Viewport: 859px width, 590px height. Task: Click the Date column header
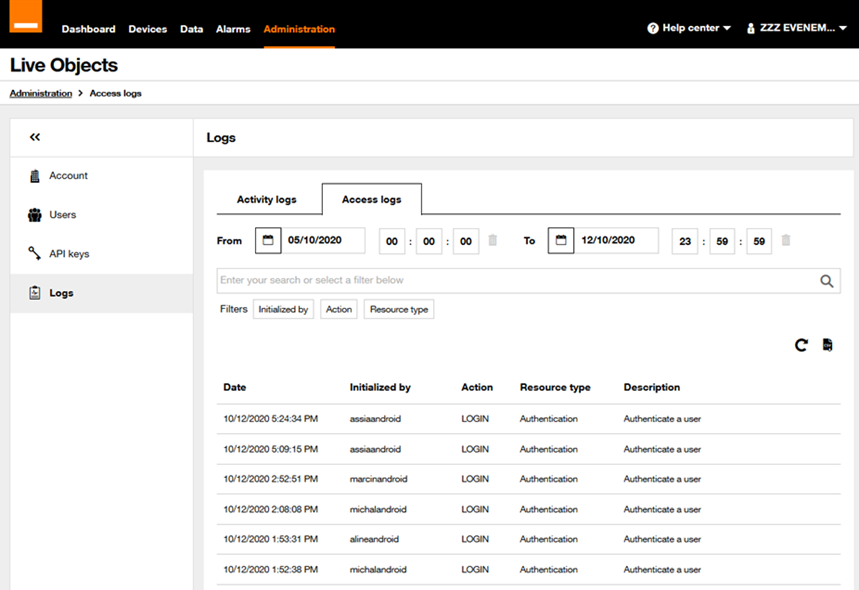point(234,387)
